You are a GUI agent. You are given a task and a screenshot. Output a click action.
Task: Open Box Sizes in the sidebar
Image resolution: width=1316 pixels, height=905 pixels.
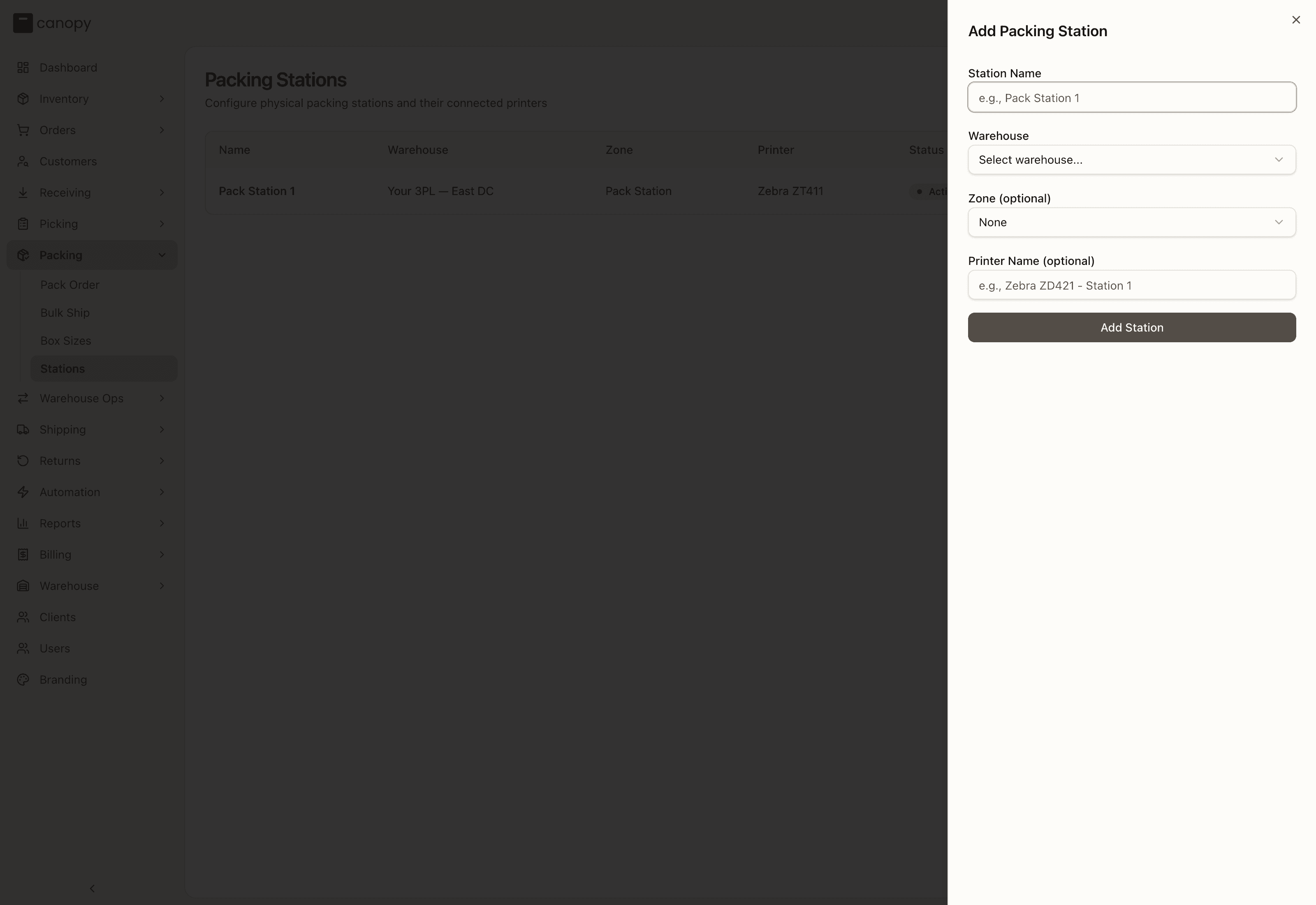104,341
